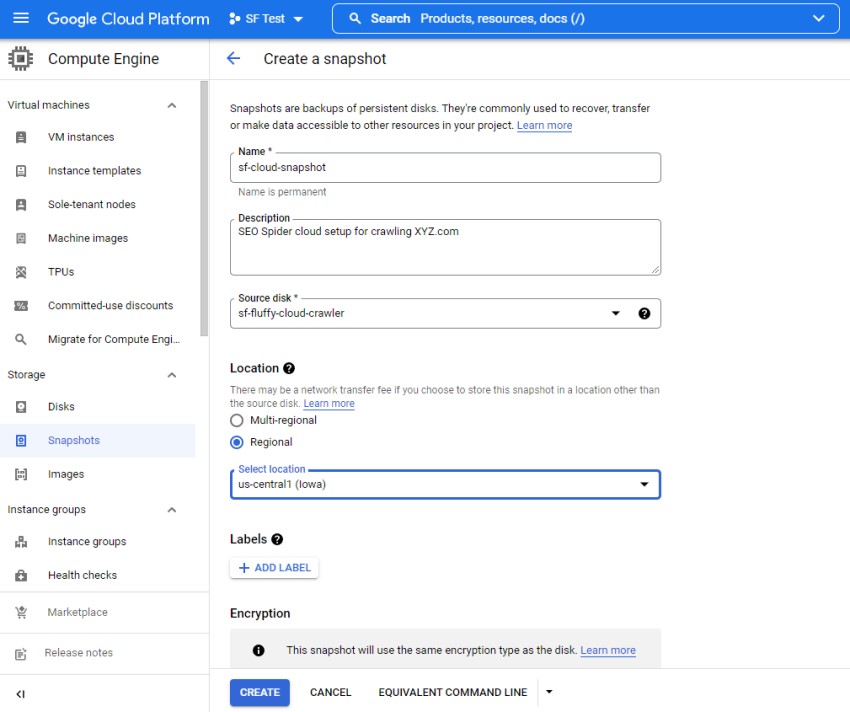850x712 pixels.
Task: Click the blue CREATE button
Action: pyautogui.click(x=259, y=692)
